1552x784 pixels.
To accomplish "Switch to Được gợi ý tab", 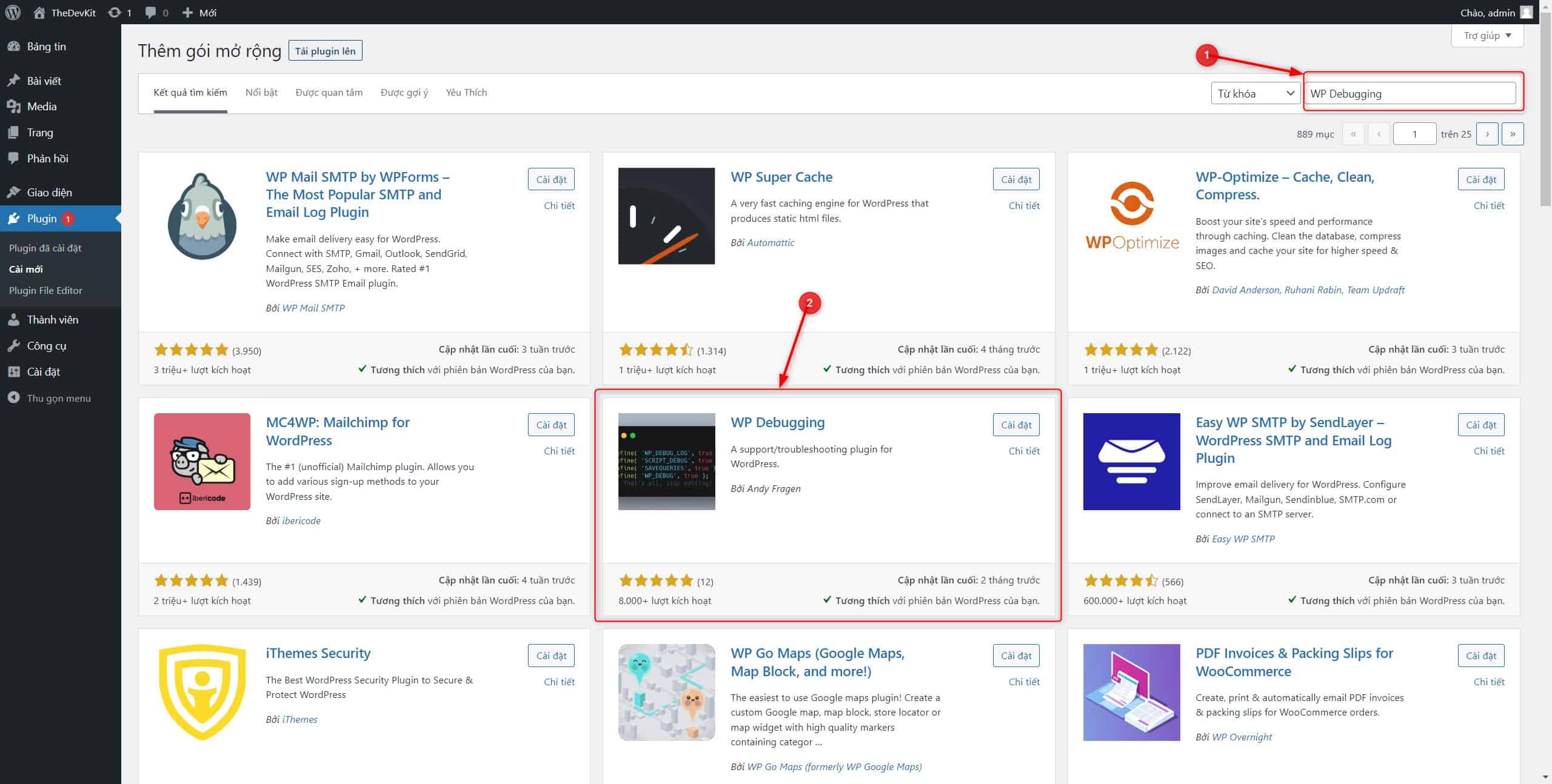I will click(x=404, y=93).
